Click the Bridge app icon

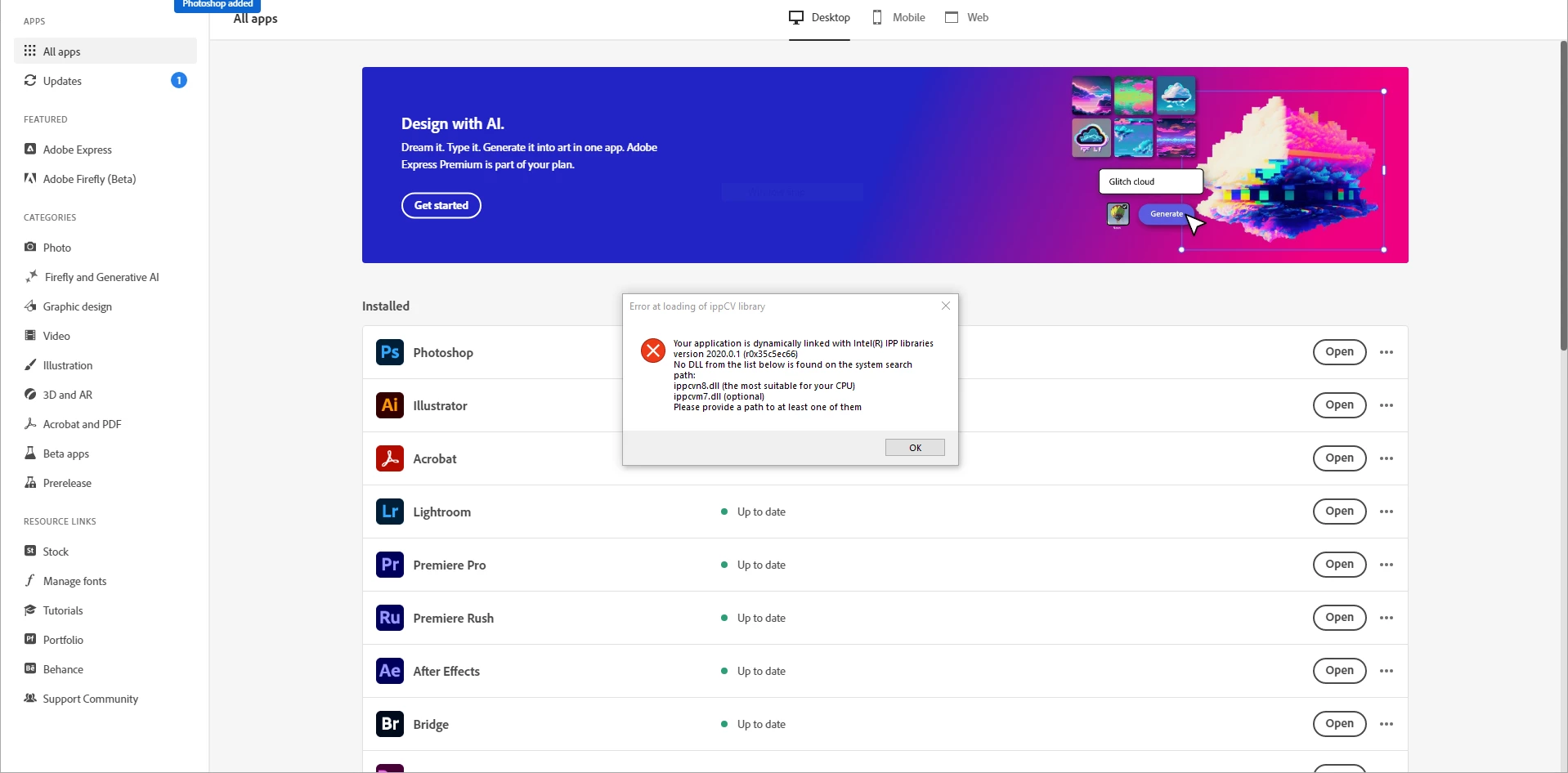(390, 724)
